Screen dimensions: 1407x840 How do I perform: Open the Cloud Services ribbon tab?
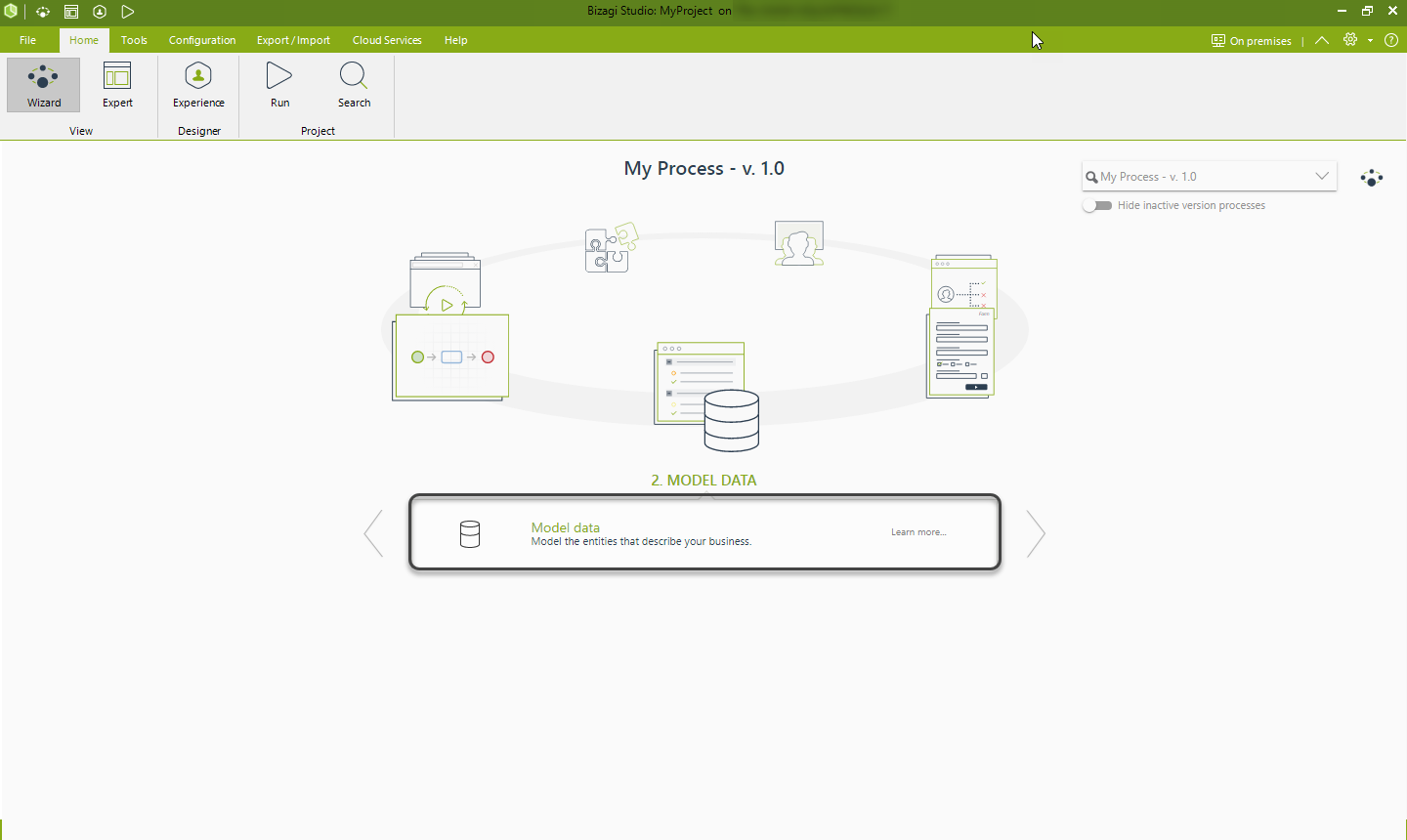(x=387, y=40)
